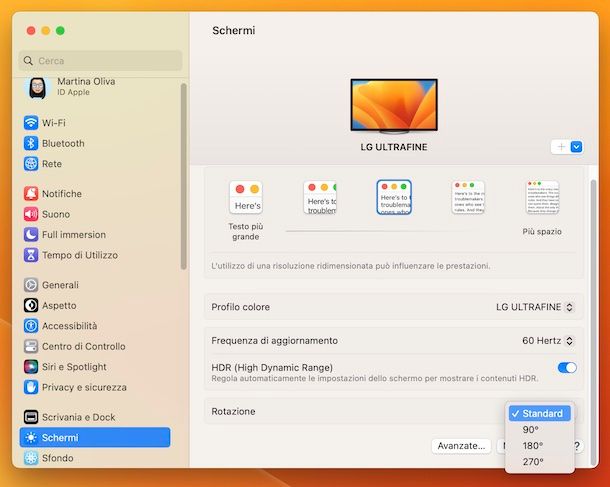Open the Sfondo snowflake icon
610x487 pixels.
[31, 458]
